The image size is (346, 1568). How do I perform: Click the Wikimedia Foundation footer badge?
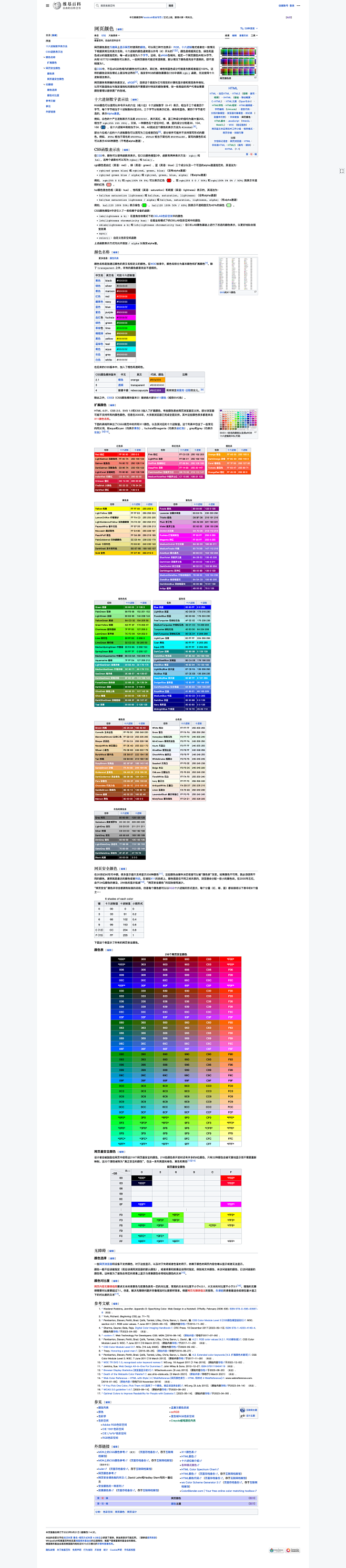click(277, 1550)
